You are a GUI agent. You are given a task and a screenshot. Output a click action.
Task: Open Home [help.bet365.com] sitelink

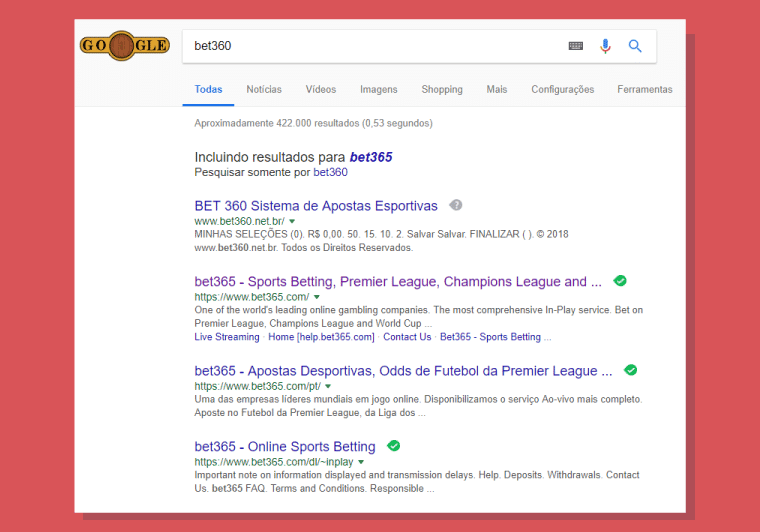tap(321, 337)
